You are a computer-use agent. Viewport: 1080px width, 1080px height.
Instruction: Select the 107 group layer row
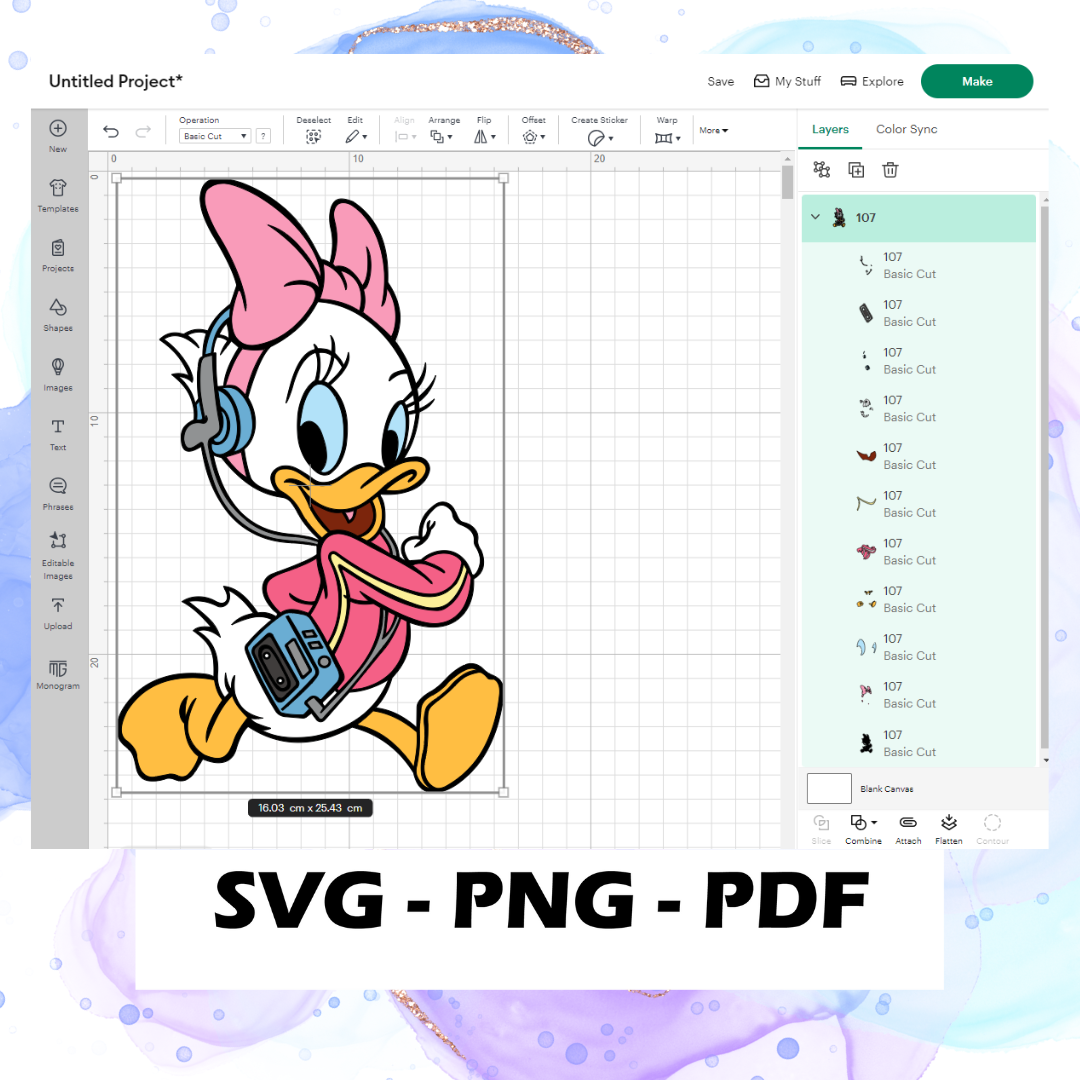pyautogui.click(x=919, y=218)
